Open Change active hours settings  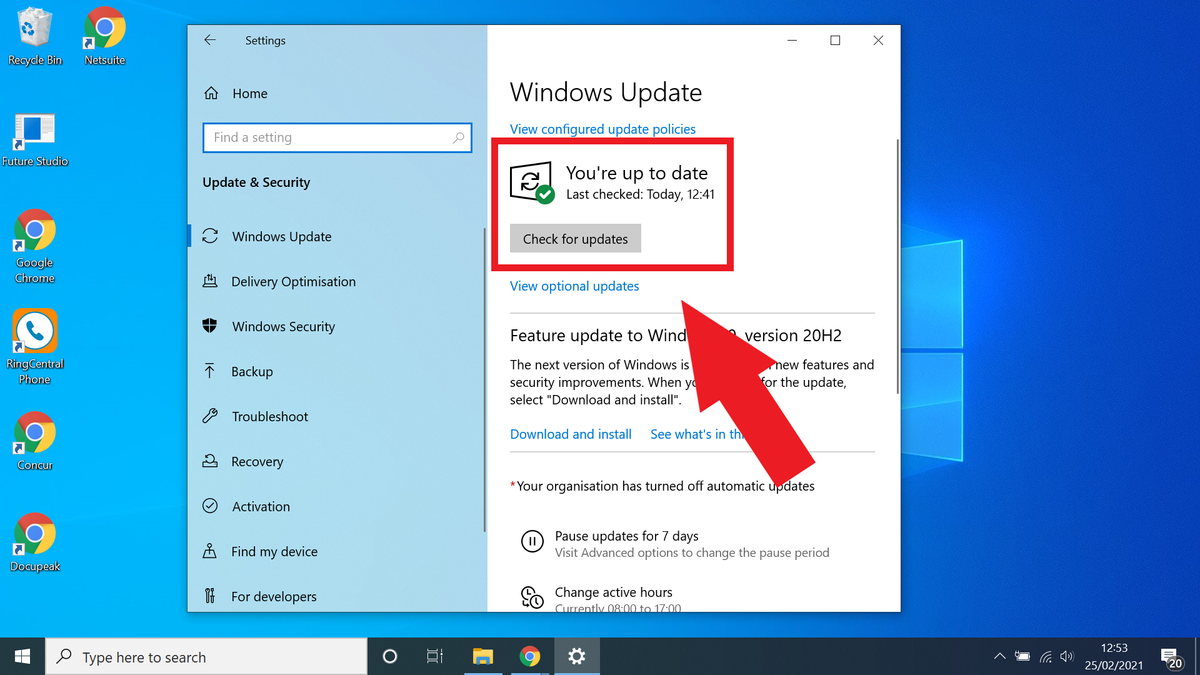pyautogui.click(x=613, y=592)
